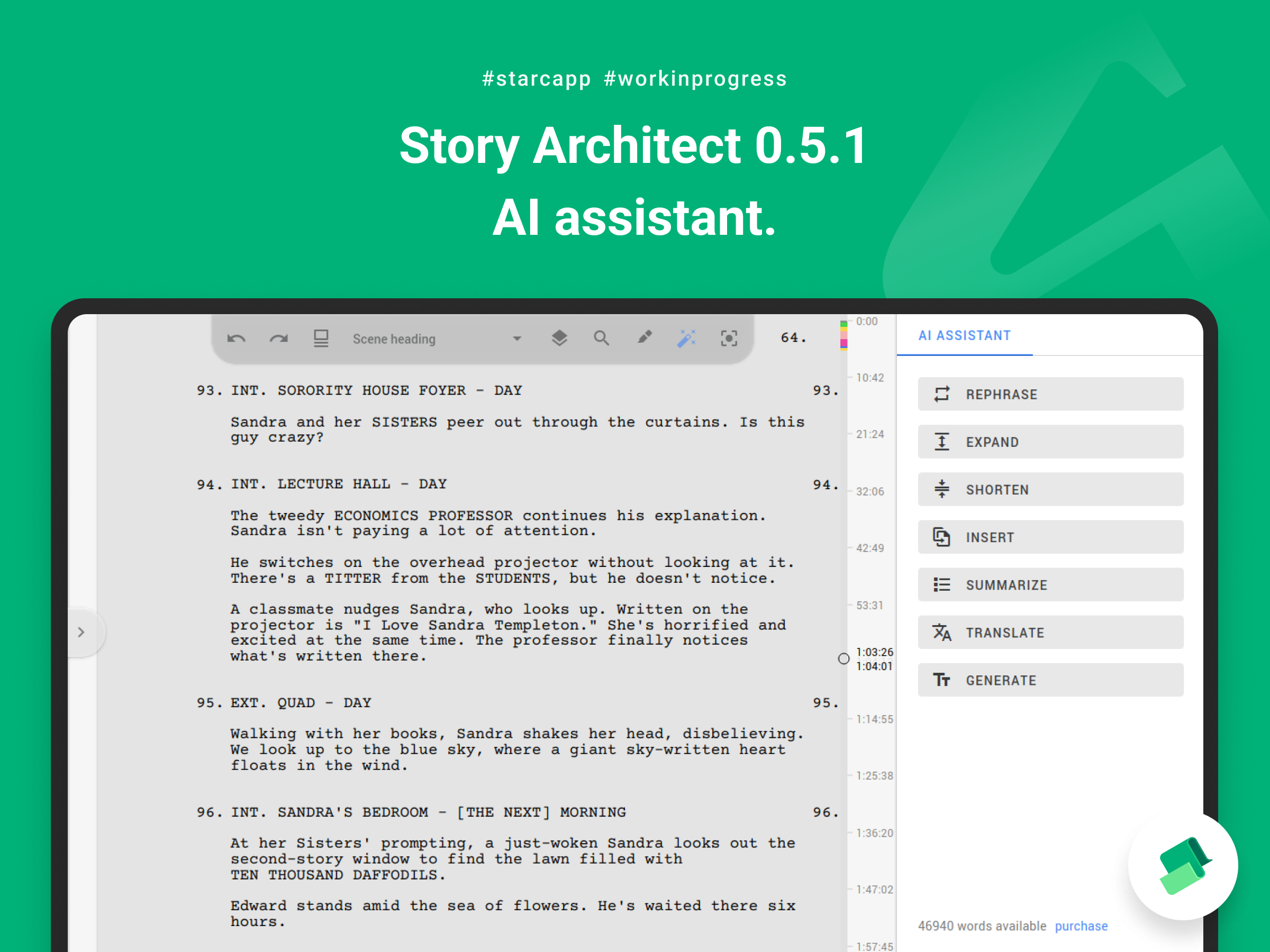Image resolution: width=1270 pixels, height=952 pixels.
Task: Click the paragraph starting 'Walking with her books'
Action: point(518,749)
